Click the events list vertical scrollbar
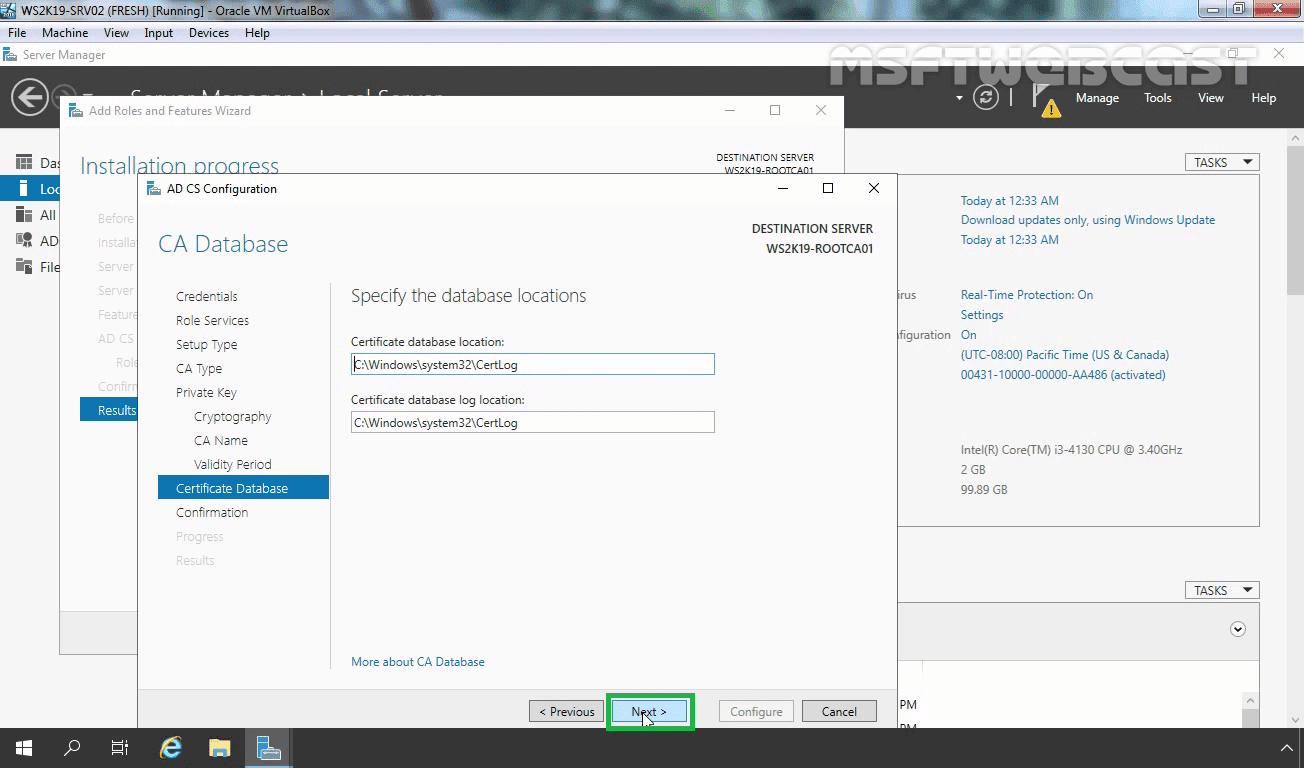 click(x=1248, y=710)
